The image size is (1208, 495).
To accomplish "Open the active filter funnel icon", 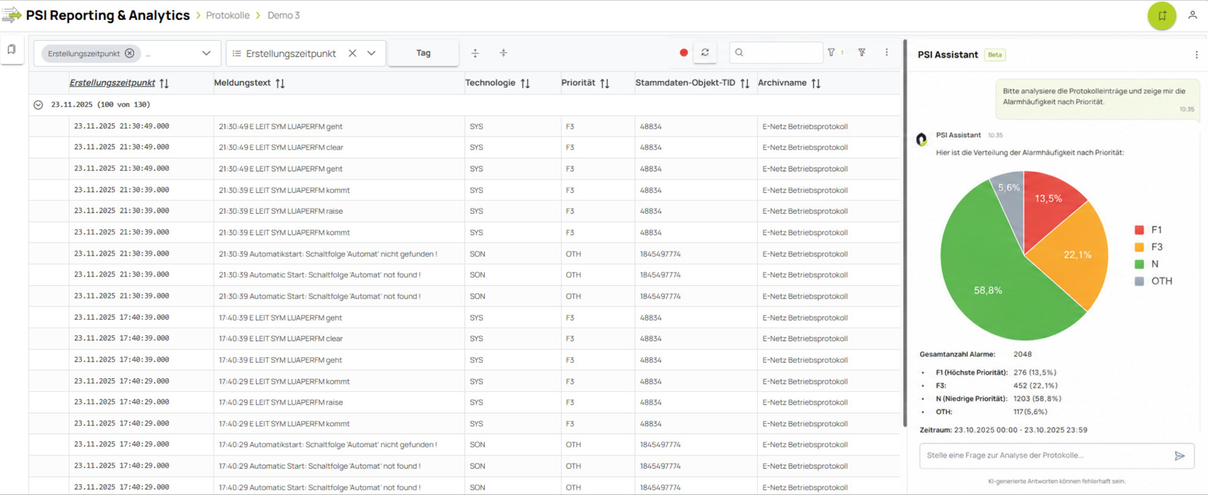I will coord(832,52).
